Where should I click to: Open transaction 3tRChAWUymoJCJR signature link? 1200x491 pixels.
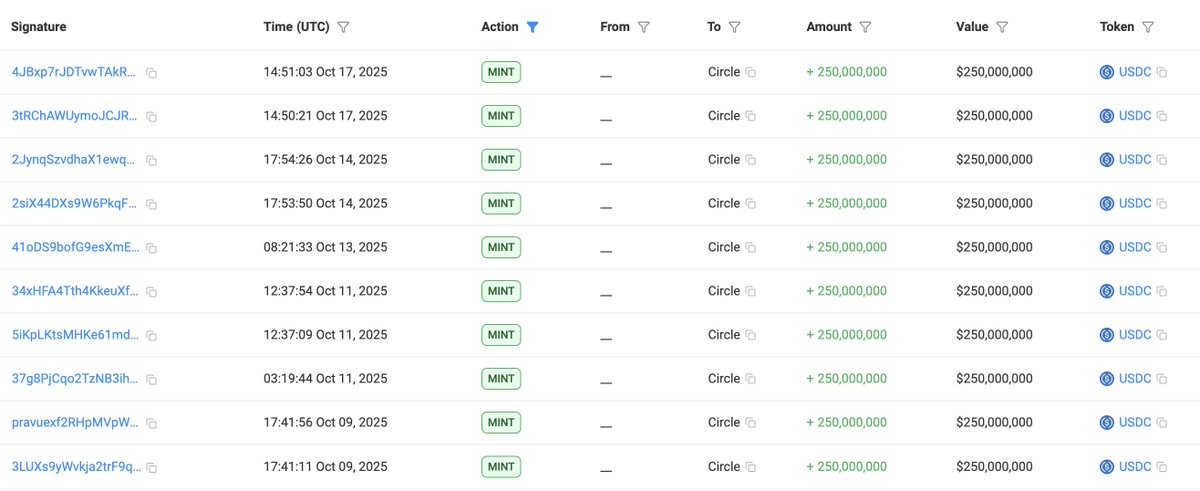[75, 116]
